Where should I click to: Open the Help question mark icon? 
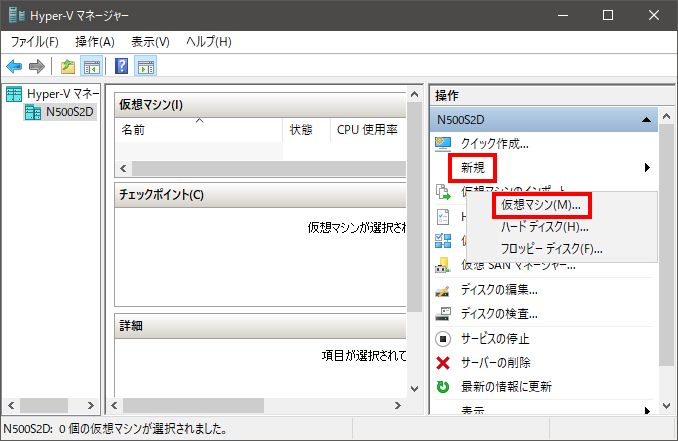point(122,67)
